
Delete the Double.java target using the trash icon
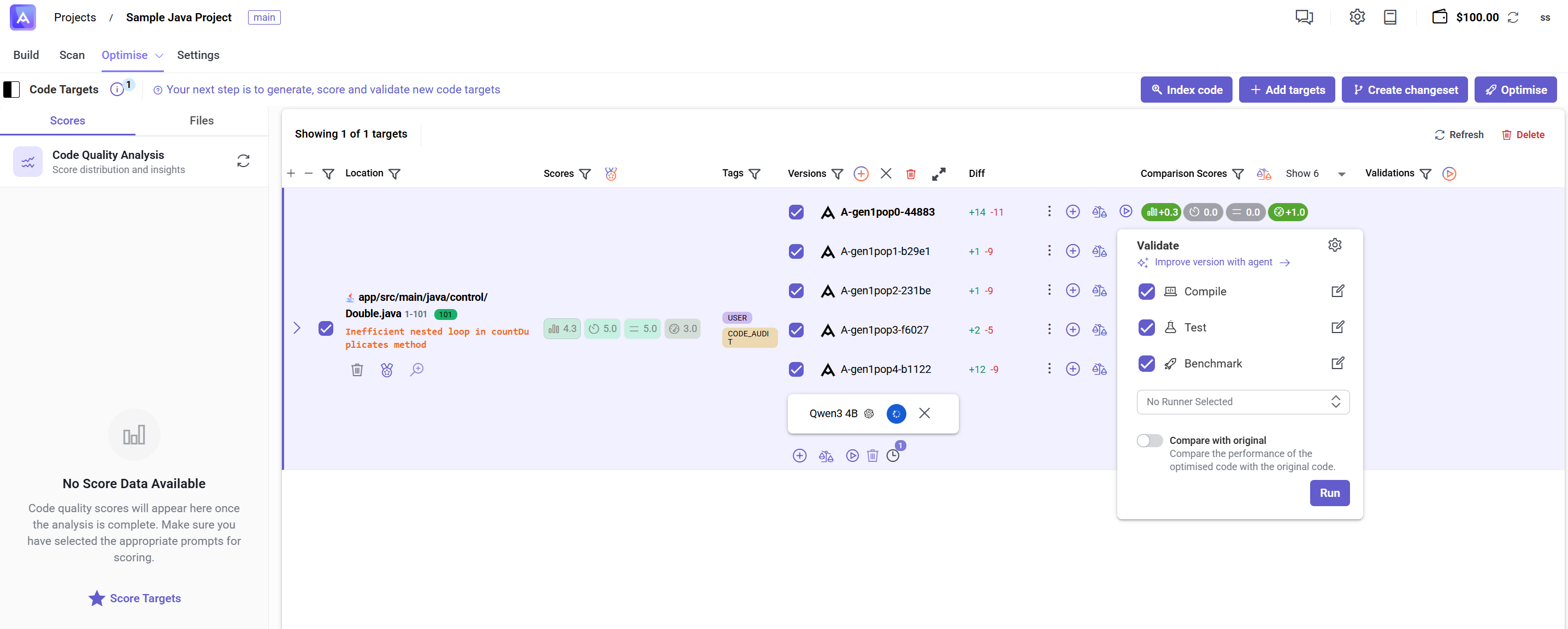click(357, 369)
